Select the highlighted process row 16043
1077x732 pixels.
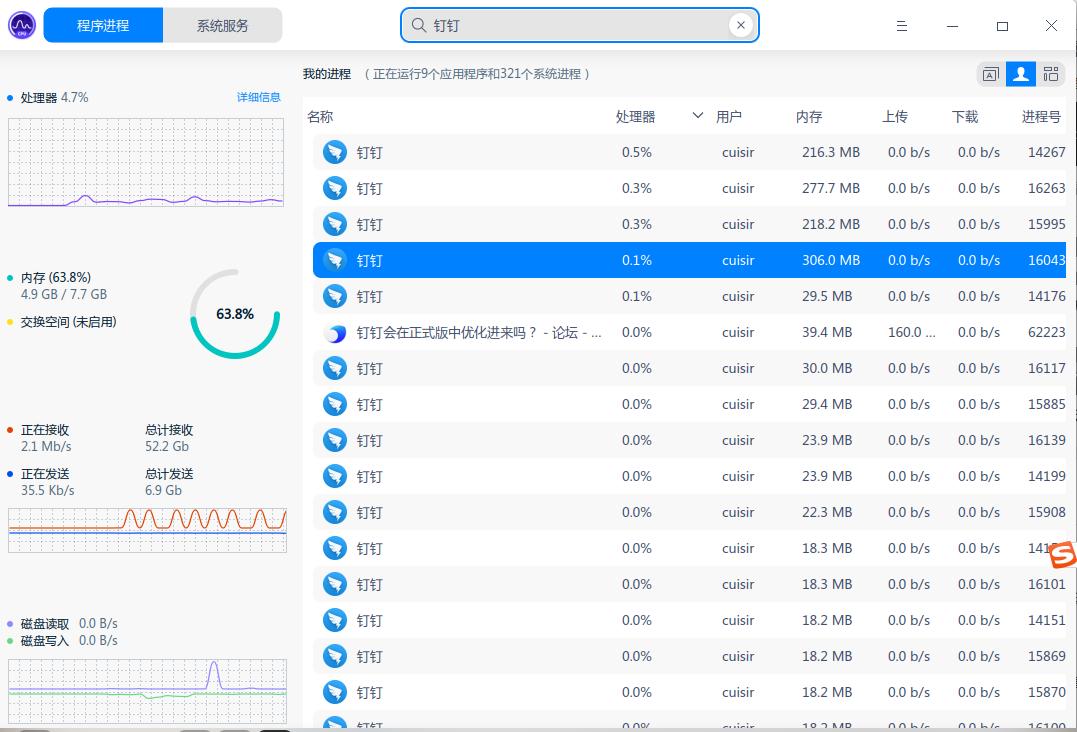[600, 260]
